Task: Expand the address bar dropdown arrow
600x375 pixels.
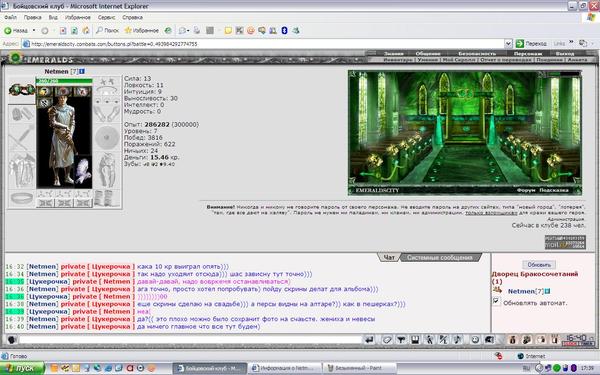Action: click(508, 44)
